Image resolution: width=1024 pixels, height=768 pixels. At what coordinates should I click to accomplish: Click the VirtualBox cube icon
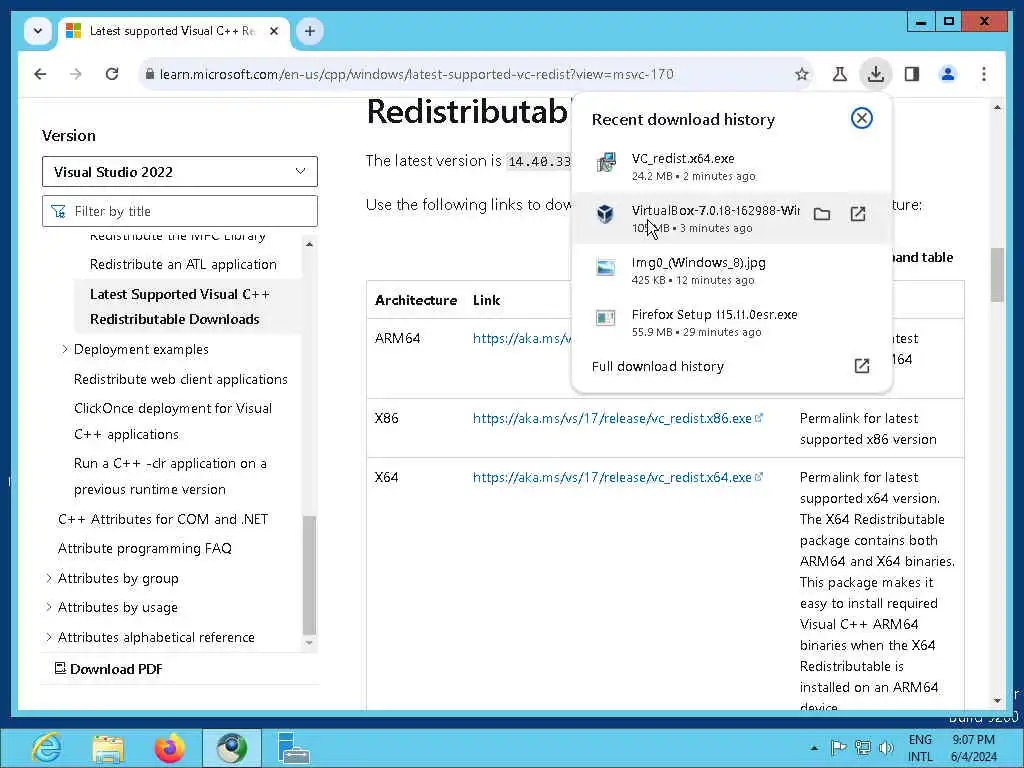605,214
